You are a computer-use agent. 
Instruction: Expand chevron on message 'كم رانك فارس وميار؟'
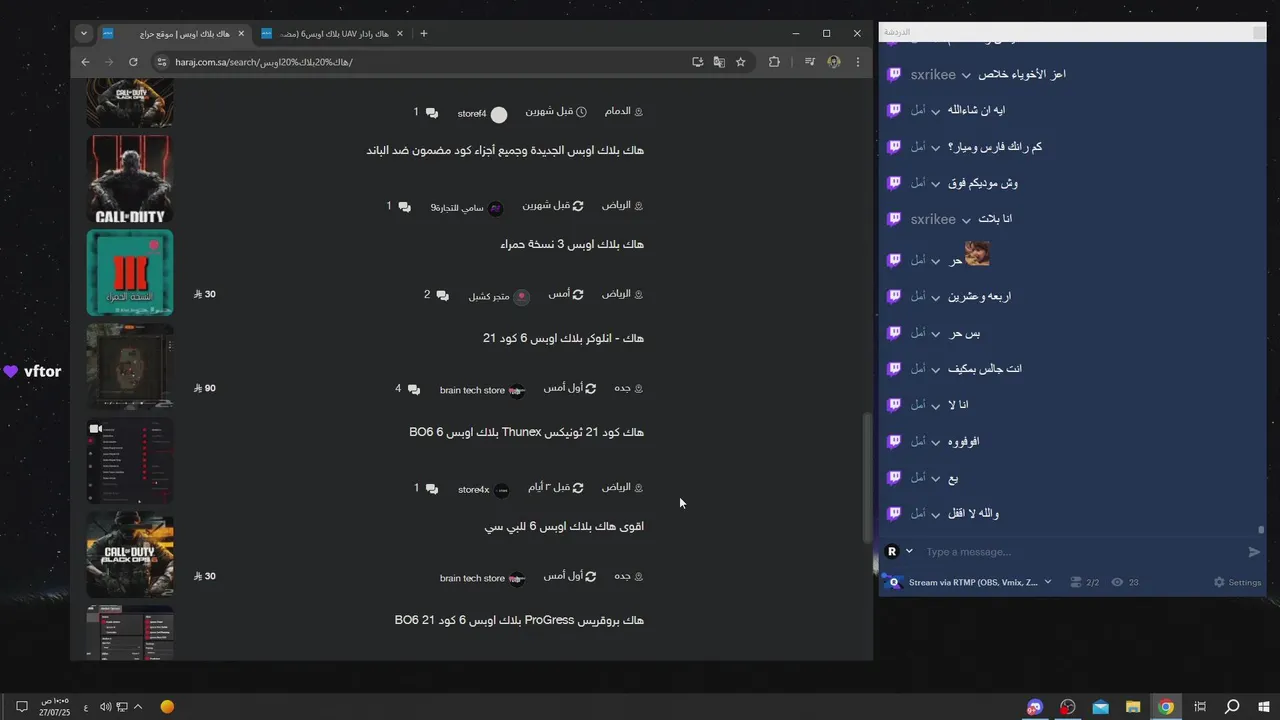click(936, 148)
